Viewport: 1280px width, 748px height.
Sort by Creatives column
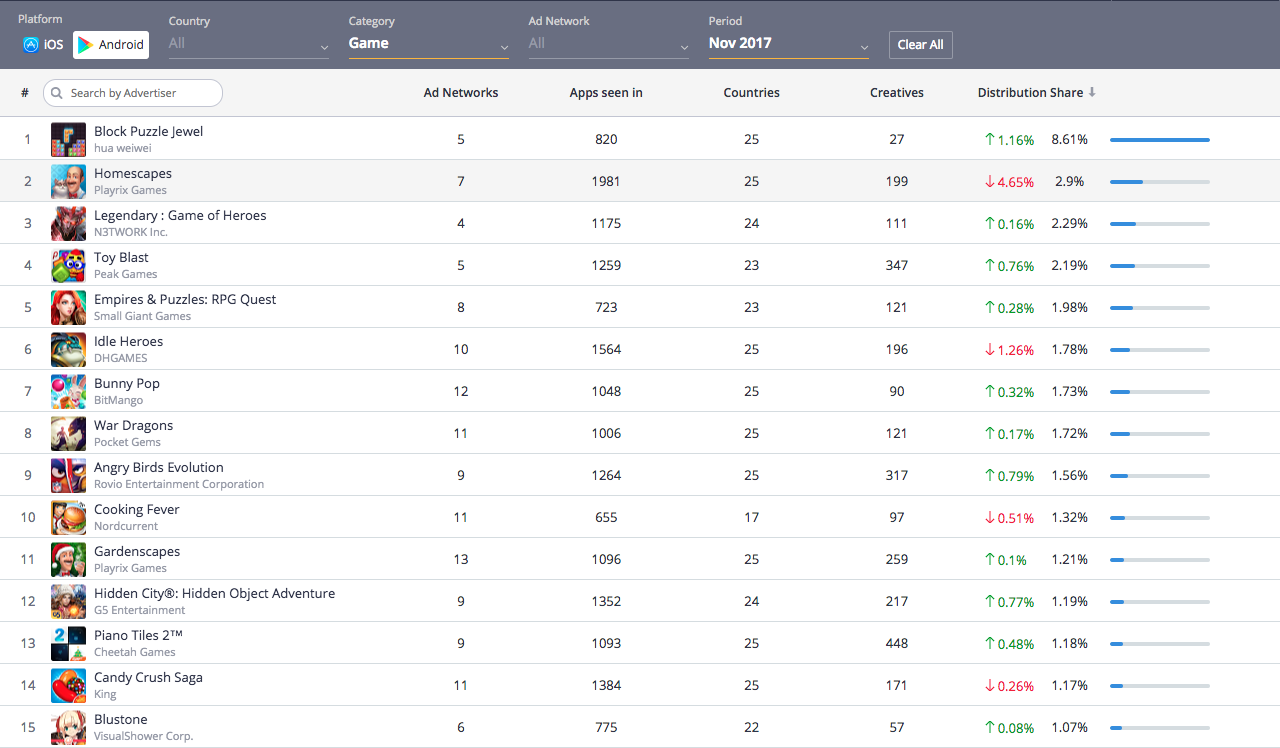point(897,93)
